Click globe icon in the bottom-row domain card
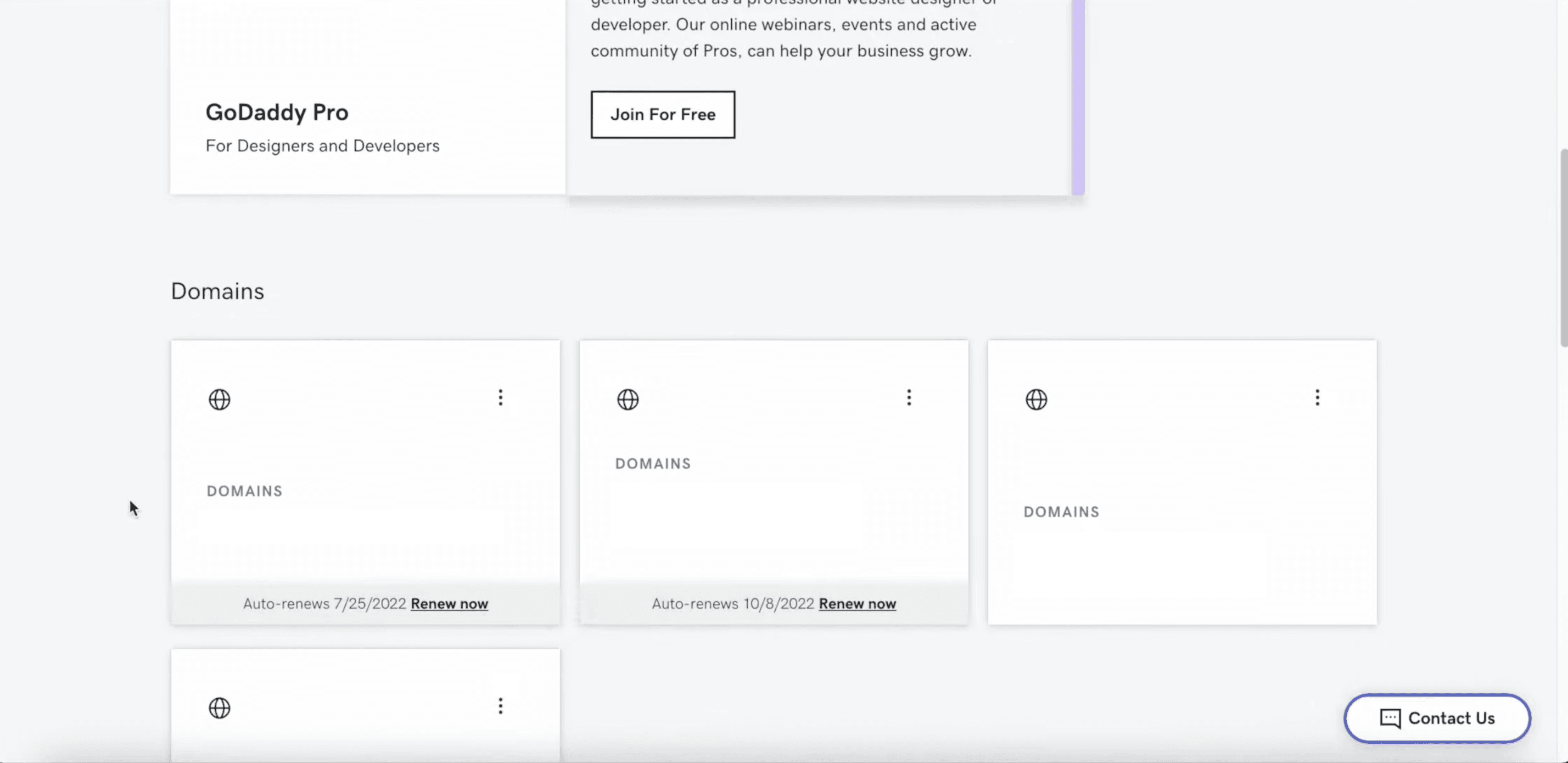The height and width of the screenshot is (763, 1568). click(219, 708)
